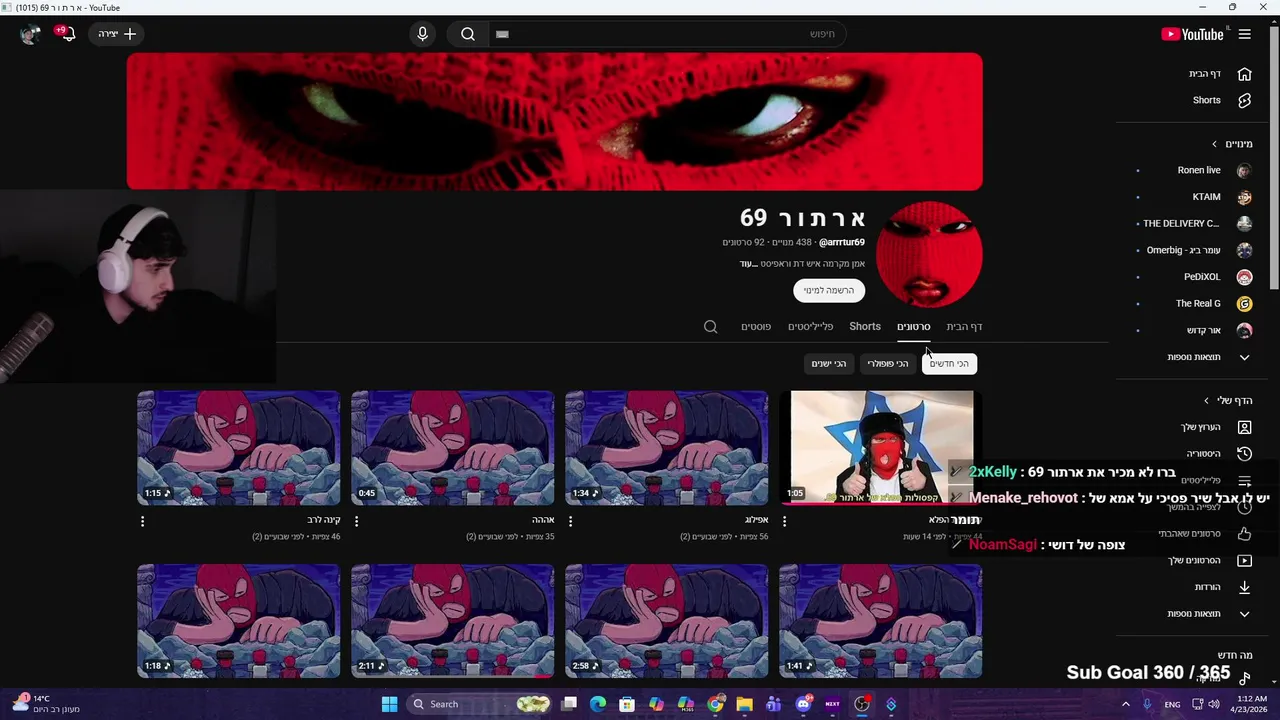Open File Explorer from the taskbar
This screenshot has width=1280, height=720.
(x=744, y=704)
